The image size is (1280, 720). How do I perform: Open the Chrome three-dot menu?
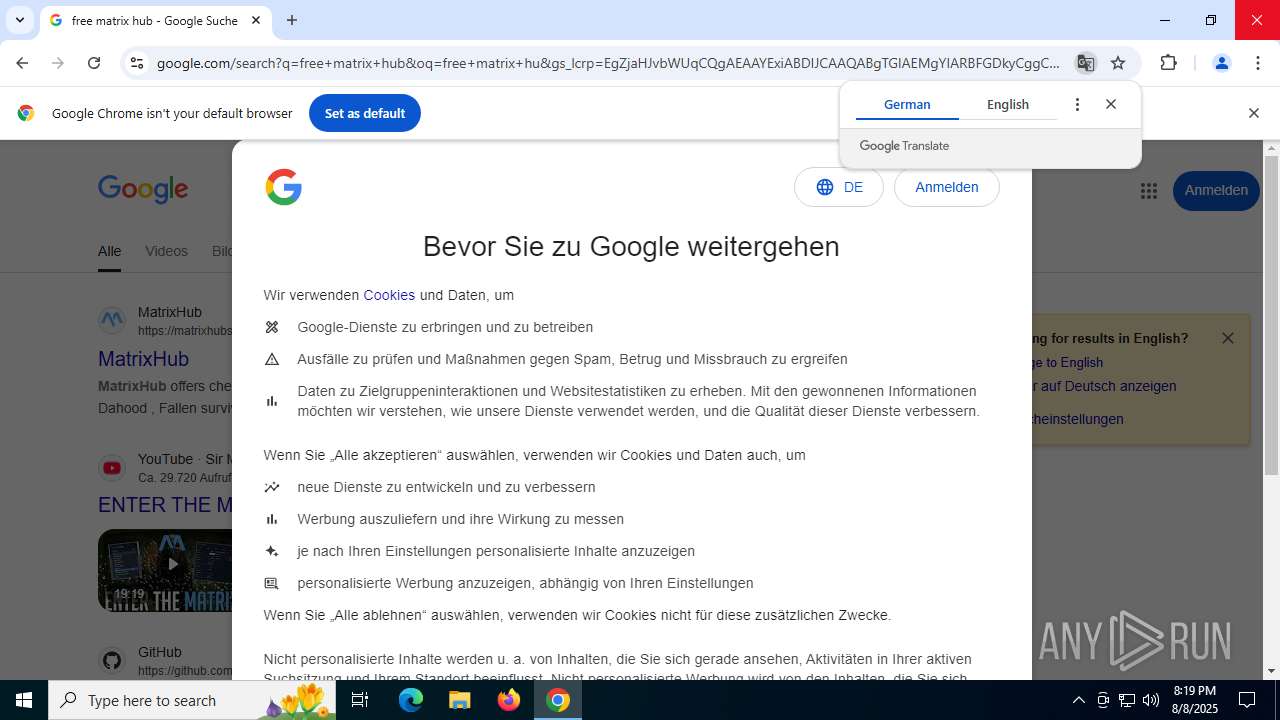point(1258,63)
